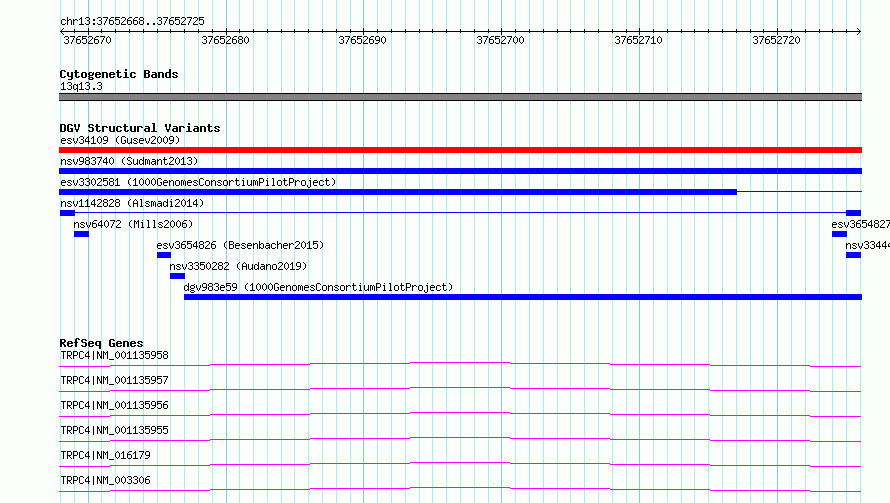
Task: Open dgv983e59 variant label
Action: [318, 287]
